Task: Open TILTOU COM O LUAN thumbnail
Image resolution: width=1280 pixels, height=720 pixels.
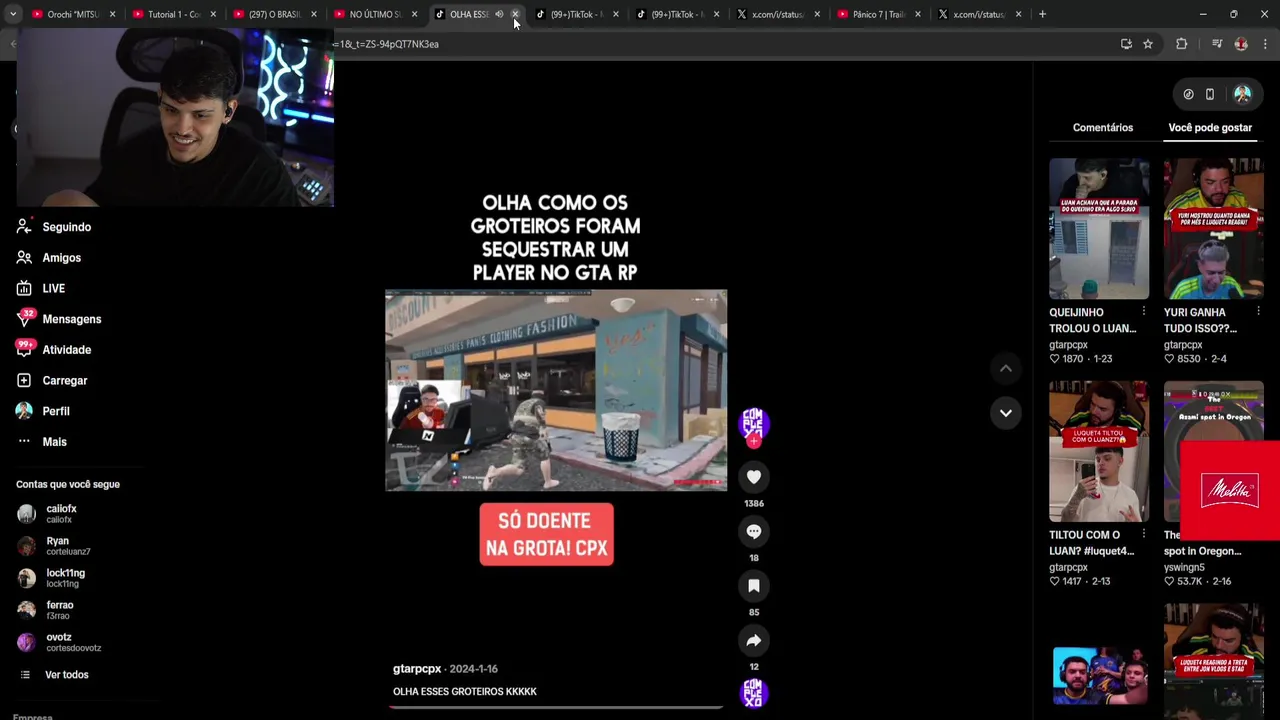Action: click(1099, 451)
